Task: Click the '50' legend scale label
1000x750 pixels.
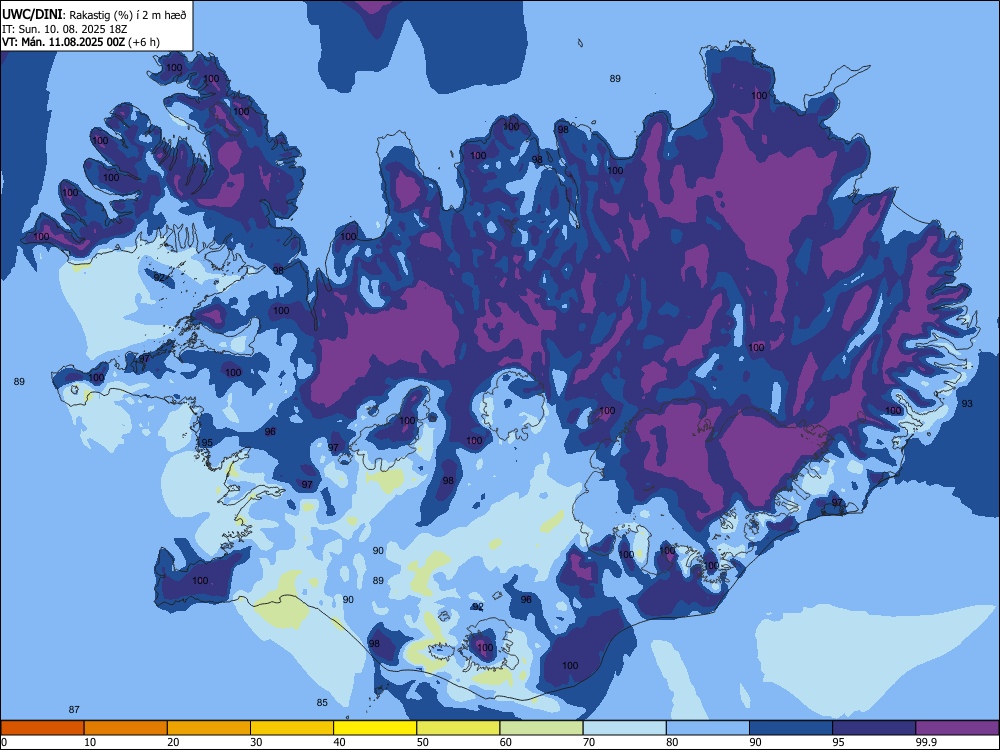Action: (x=422, y=742)
